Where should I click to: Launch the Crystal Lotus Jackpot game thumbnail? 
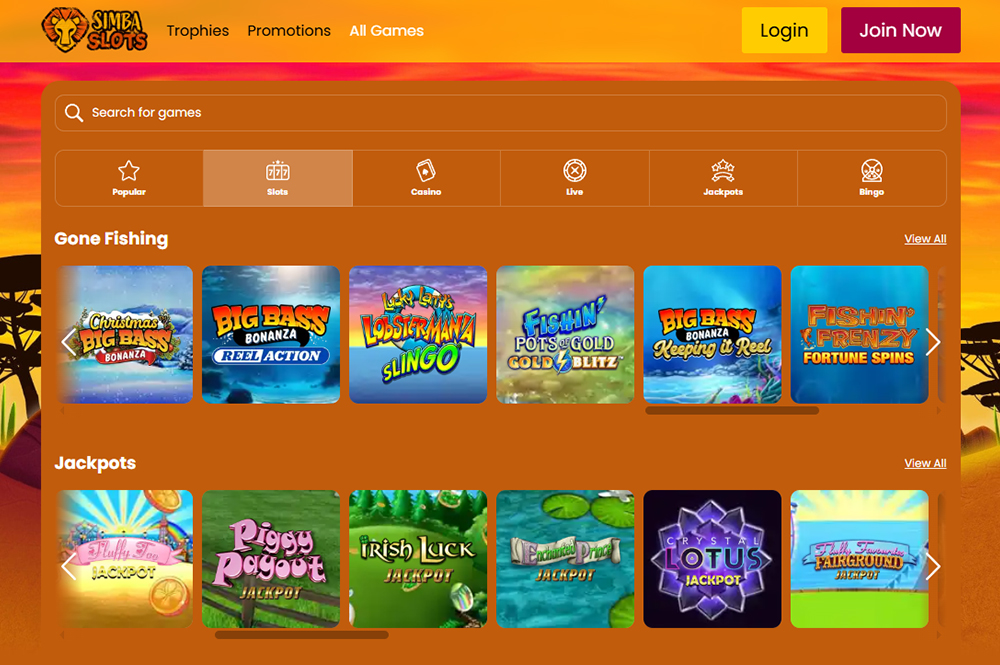(x=712, y=559)
